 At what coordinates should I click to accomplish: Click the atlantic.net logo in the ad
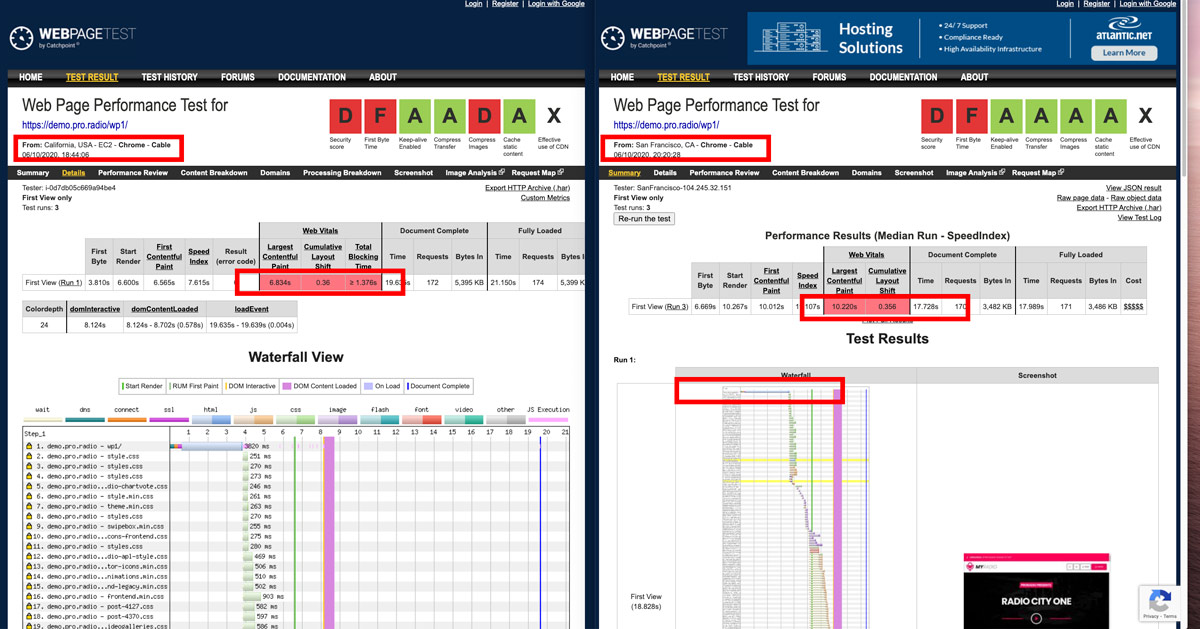tap(1123, 29)
